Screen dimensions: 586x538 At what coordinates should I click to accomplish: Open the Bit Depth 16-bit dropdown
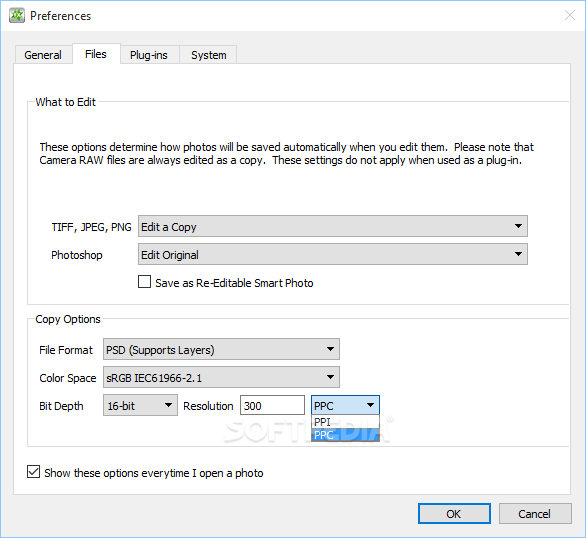pos(140,405)
